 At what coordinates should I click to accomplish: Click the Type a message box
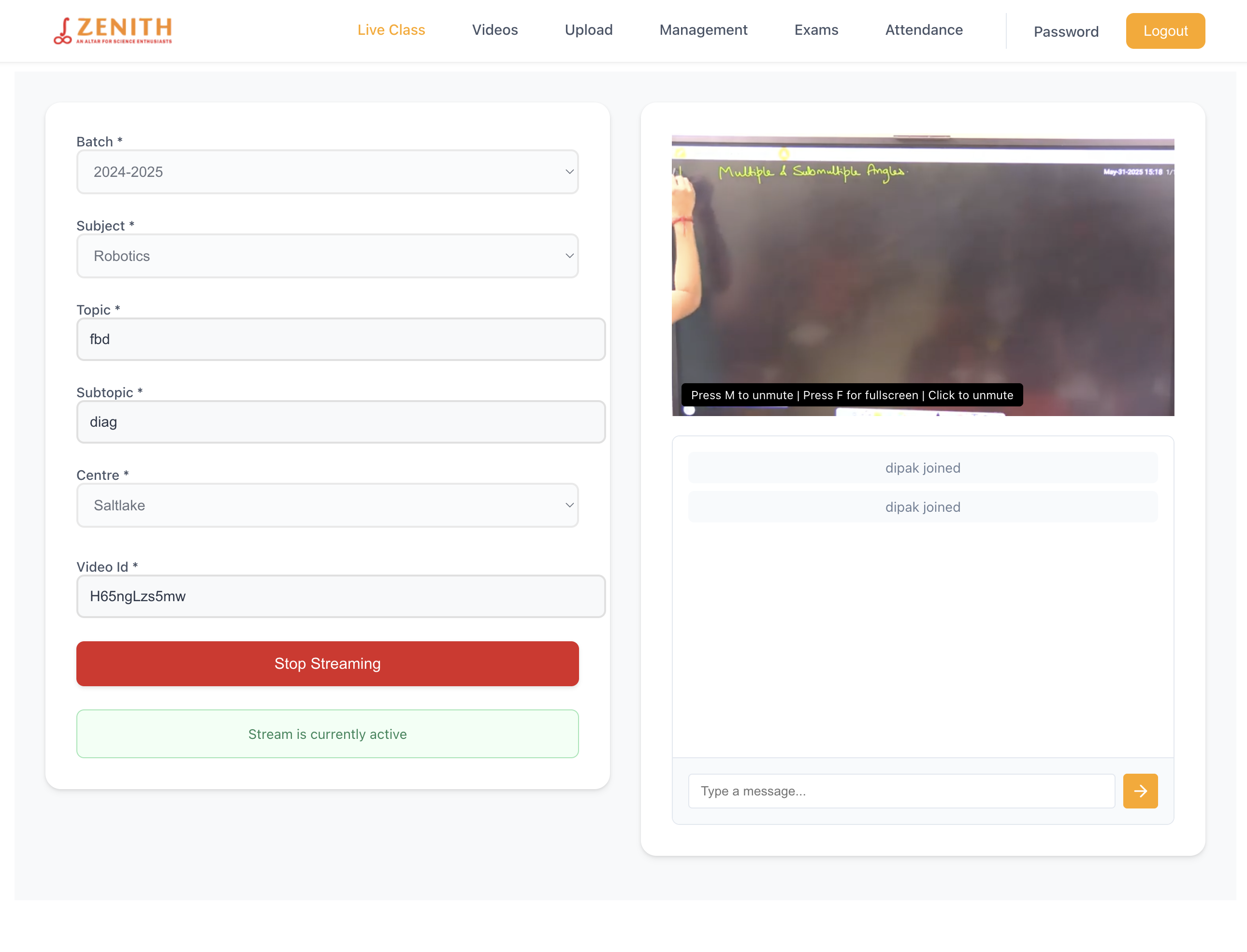(x=900, y=791)
